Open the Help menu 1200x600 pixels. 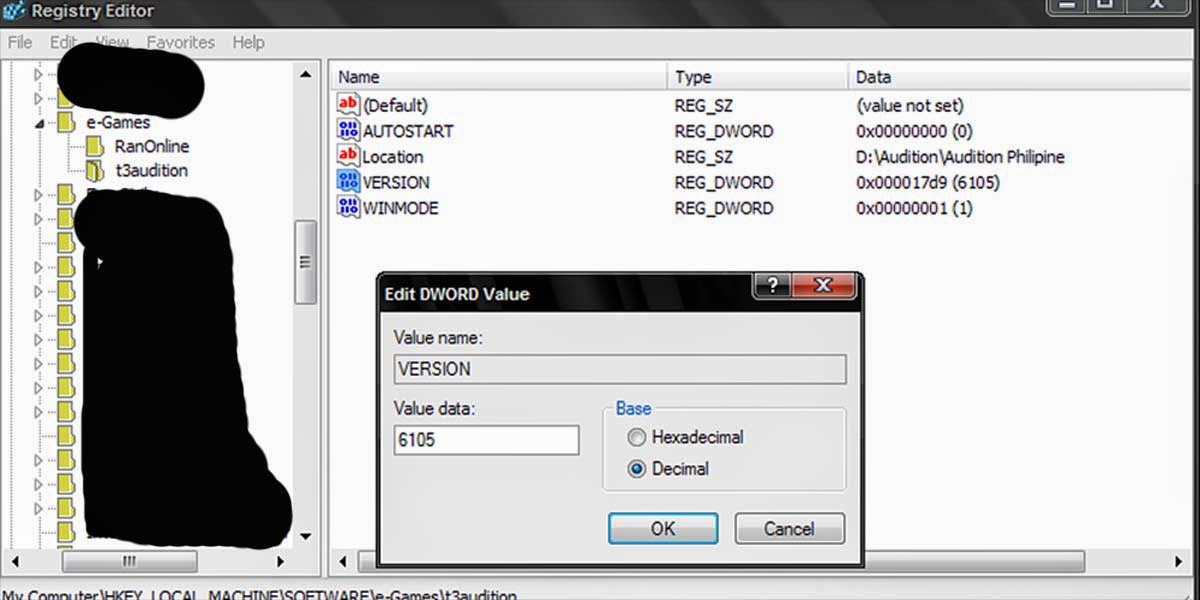tap(248, 42)
